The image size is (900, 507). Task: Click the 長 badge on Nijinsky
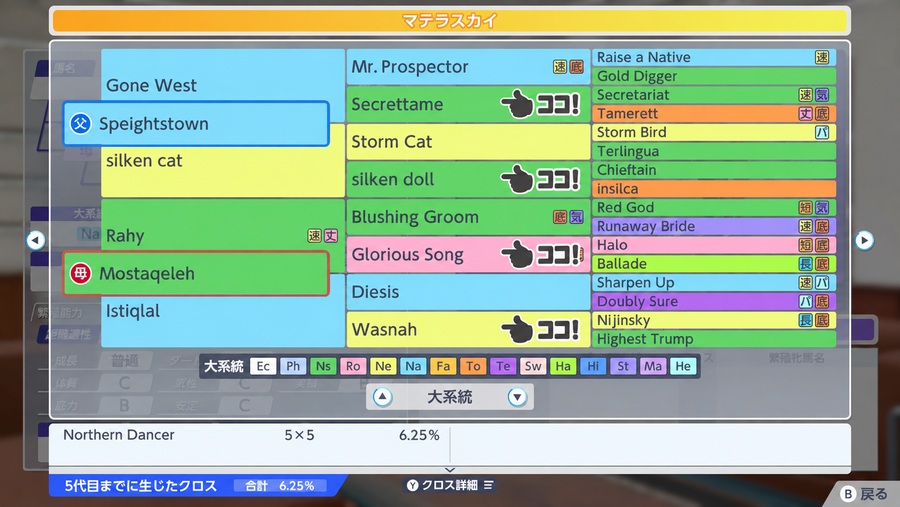[806, 320]
